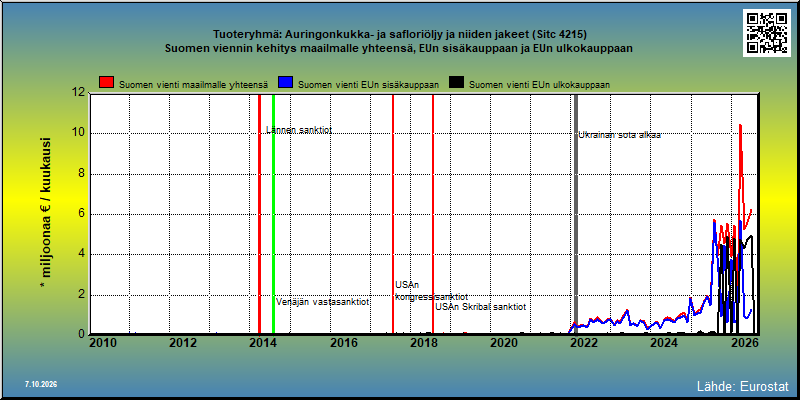The width and height of the screenshot is (800, 400).
Task: Click the x-axis label 2026
Action: coord(744,343)
